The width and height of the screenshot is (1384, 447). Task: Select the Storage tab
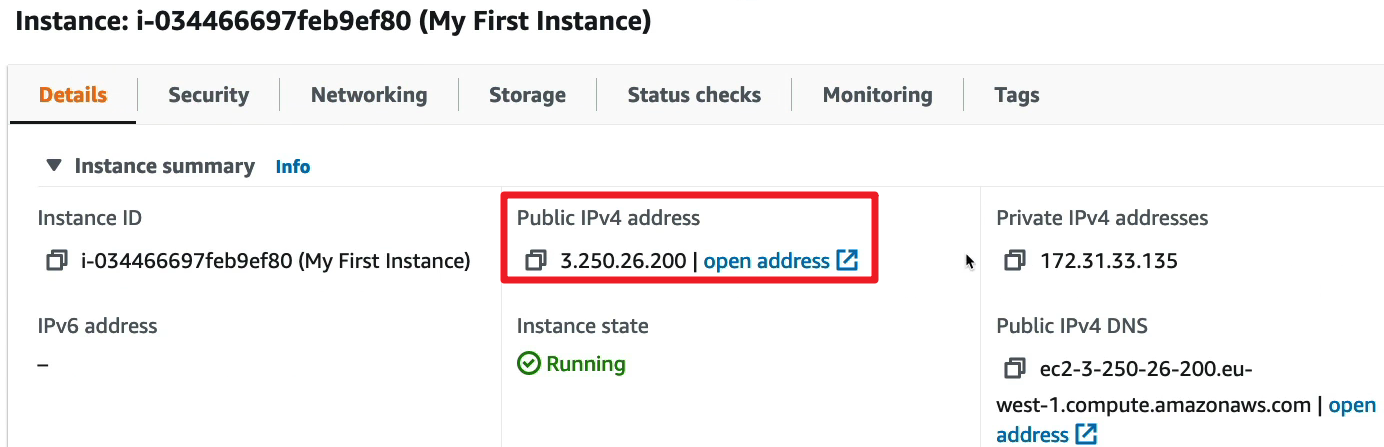(527, 95)
